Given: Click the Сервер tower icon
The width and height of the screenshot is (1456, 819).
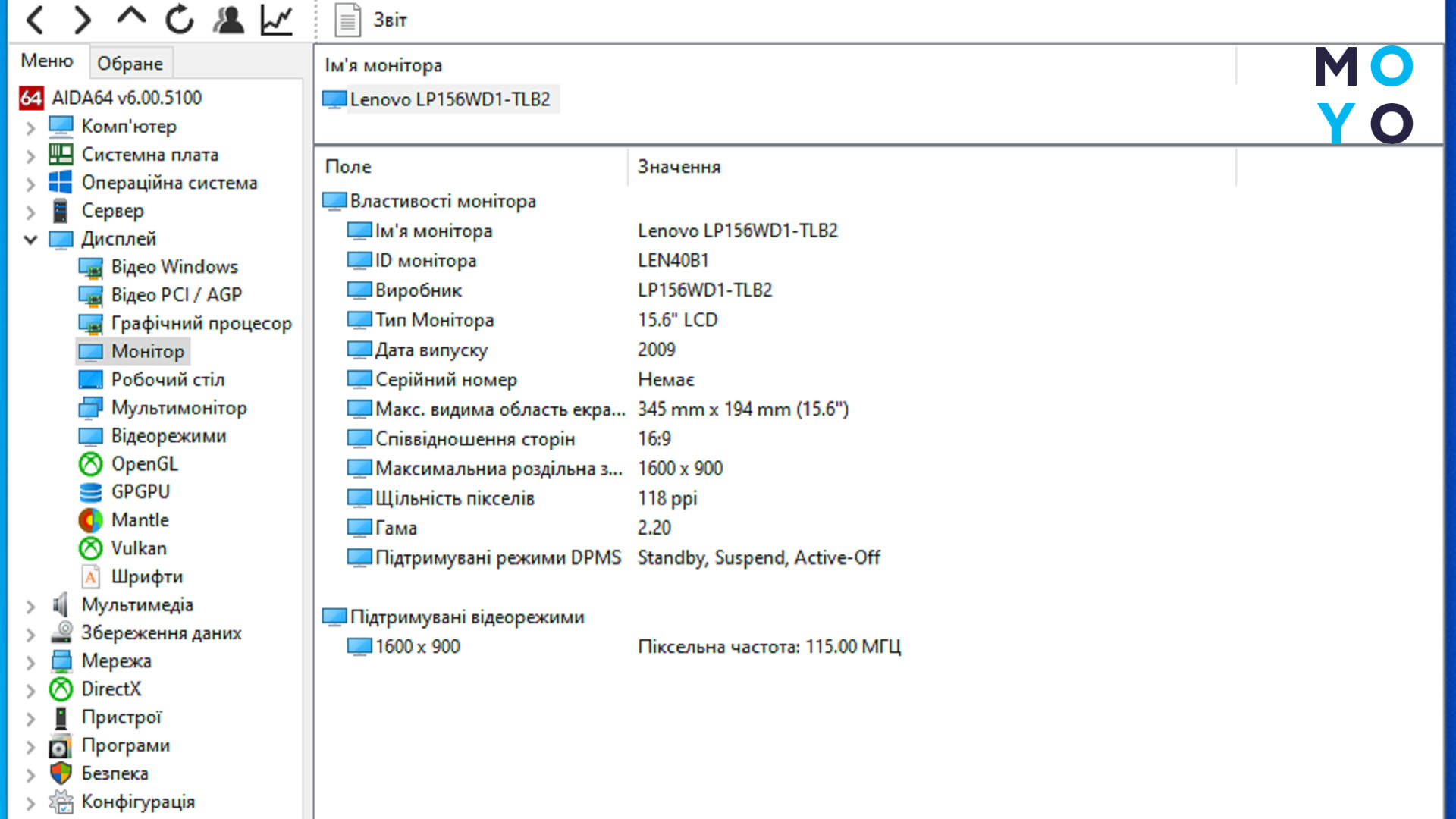Looking at the screenshot, I should [x=61, y=211].
